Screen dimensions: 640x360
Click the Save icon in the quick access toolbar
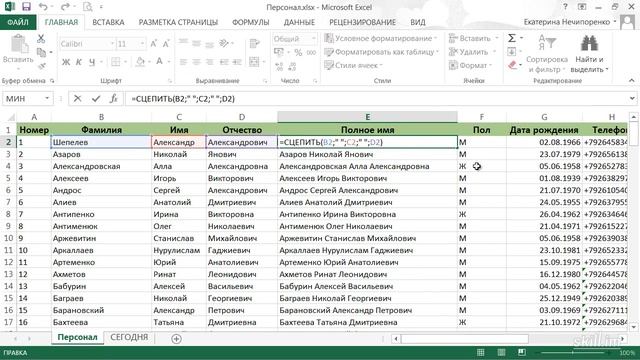26,7
